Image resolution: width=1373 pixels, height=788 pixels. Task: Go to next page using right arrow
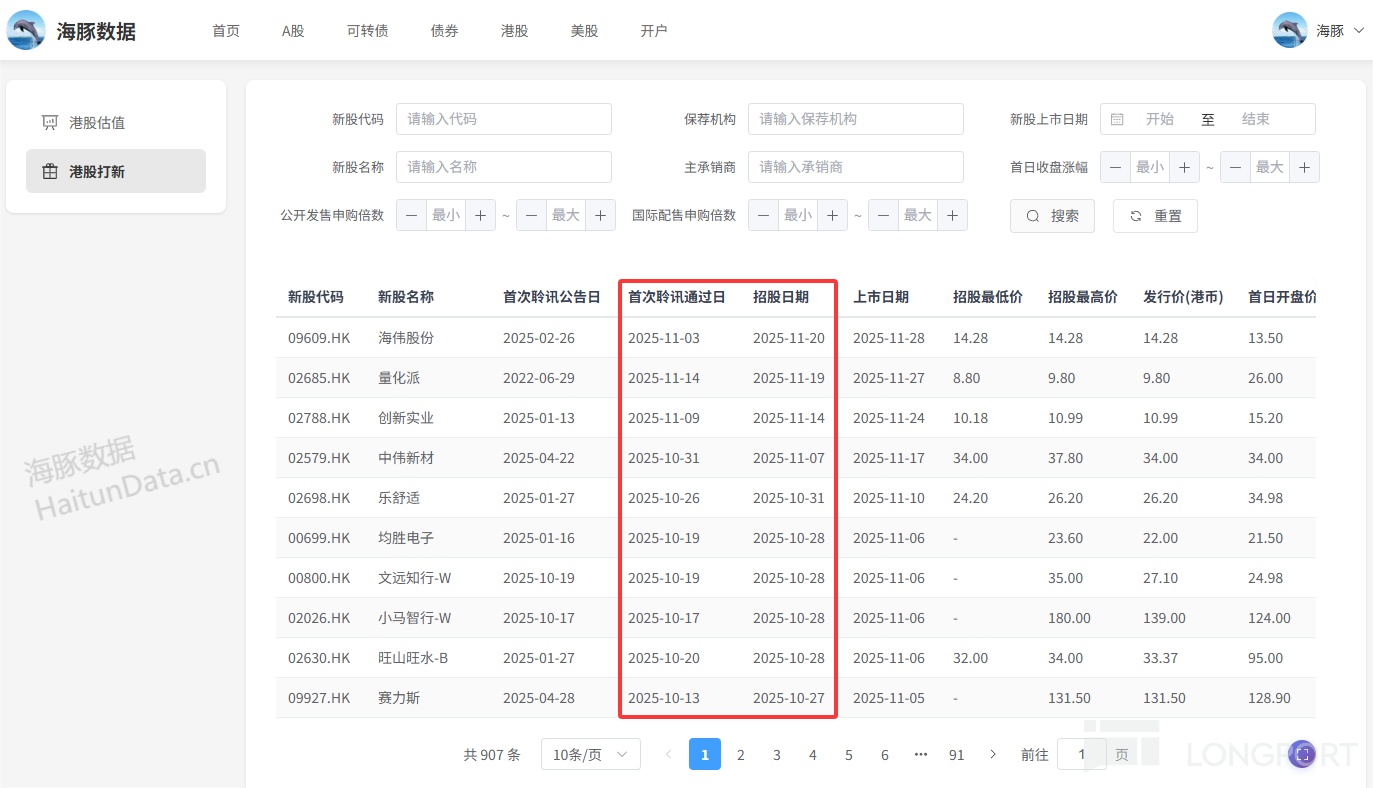click(x=992, y=755)
